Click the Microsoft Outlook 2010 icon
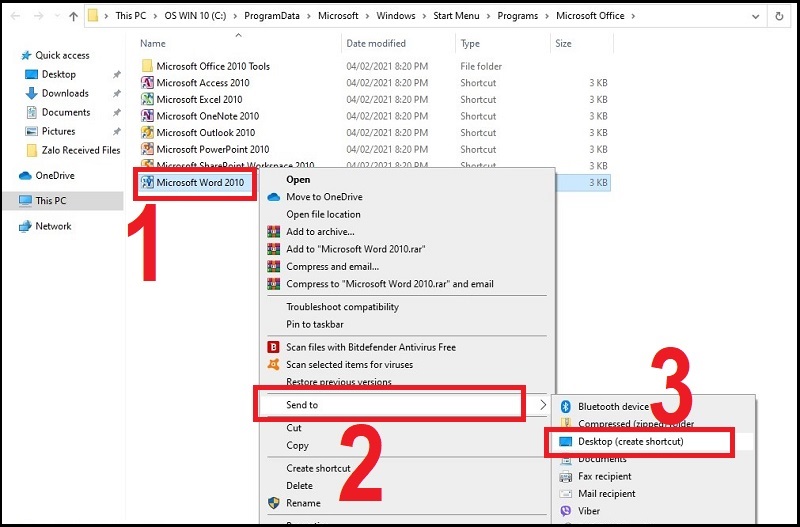 coord(147,133)
